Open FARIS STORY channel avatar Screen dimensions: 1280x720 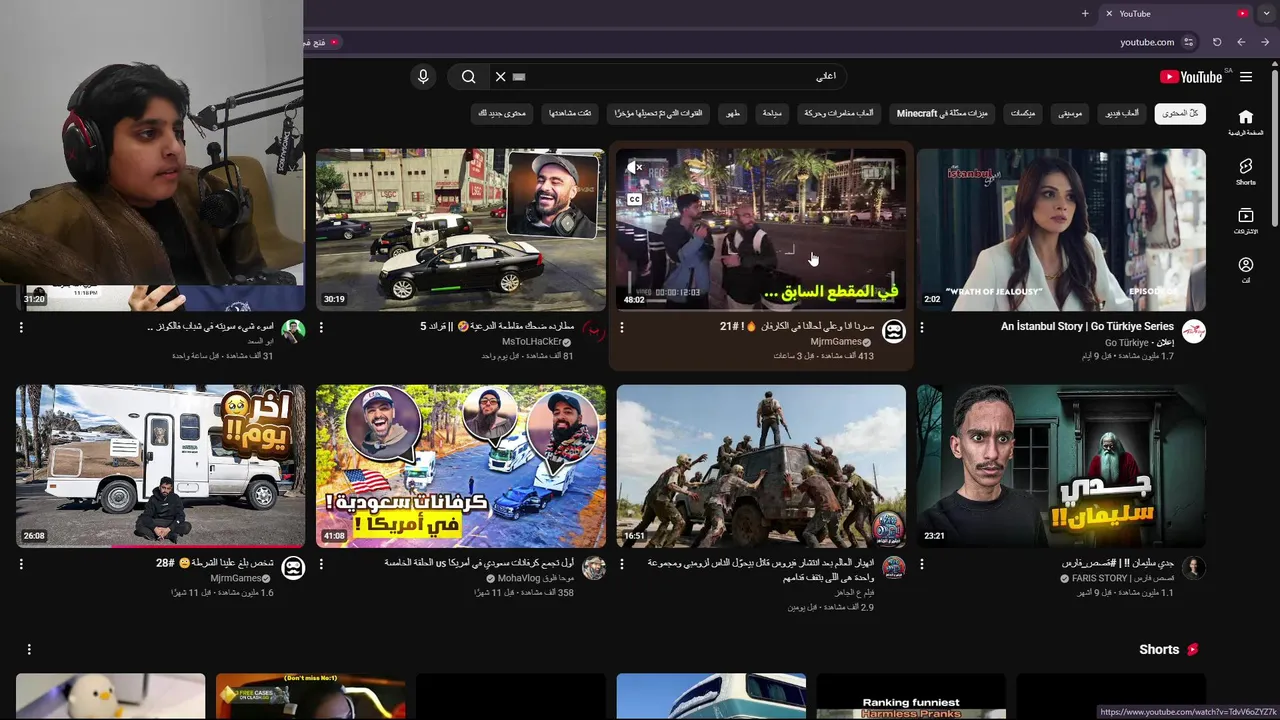pos(1193,568)
